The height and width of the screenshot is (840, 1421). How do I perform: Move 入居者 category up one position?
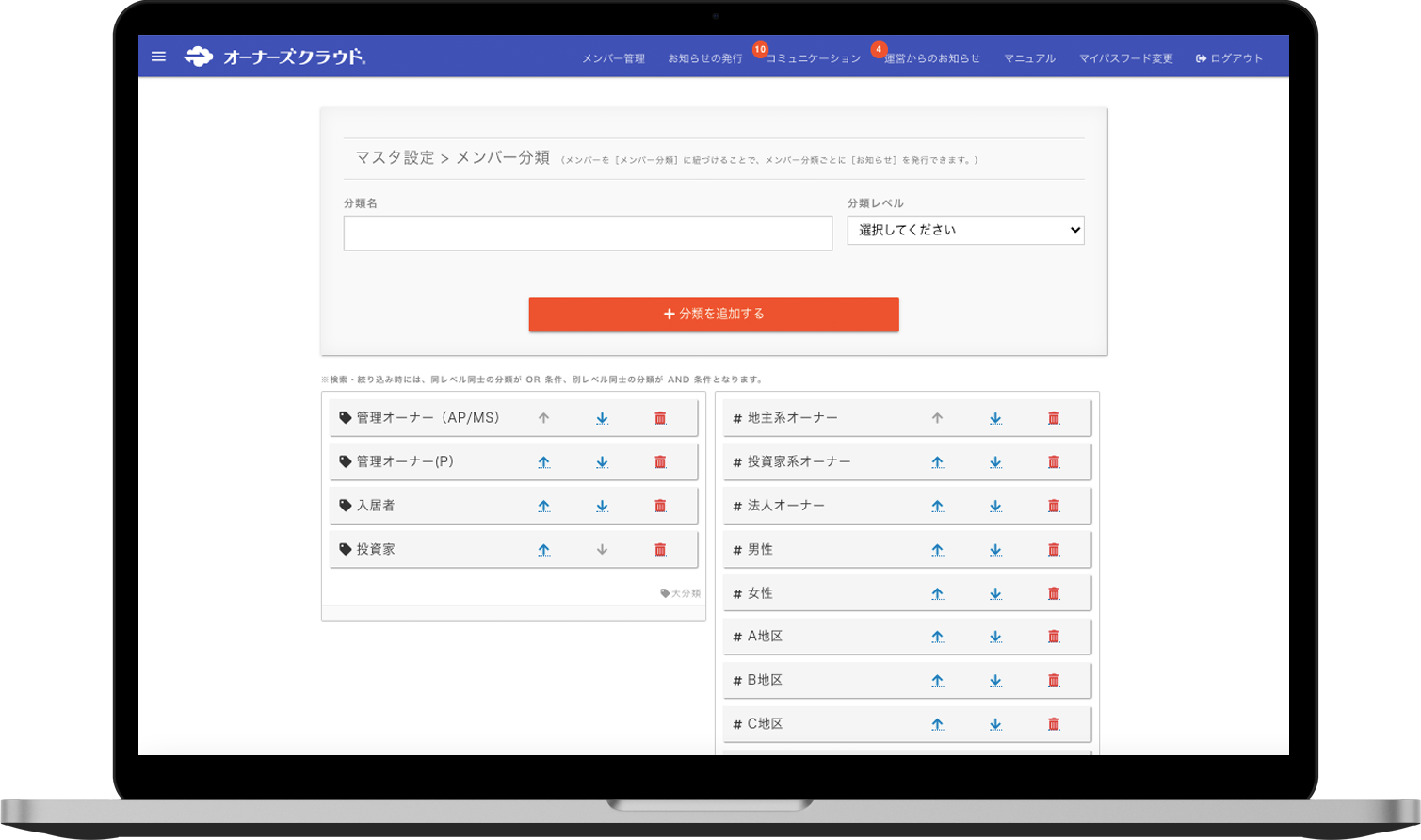pos(544,505)
